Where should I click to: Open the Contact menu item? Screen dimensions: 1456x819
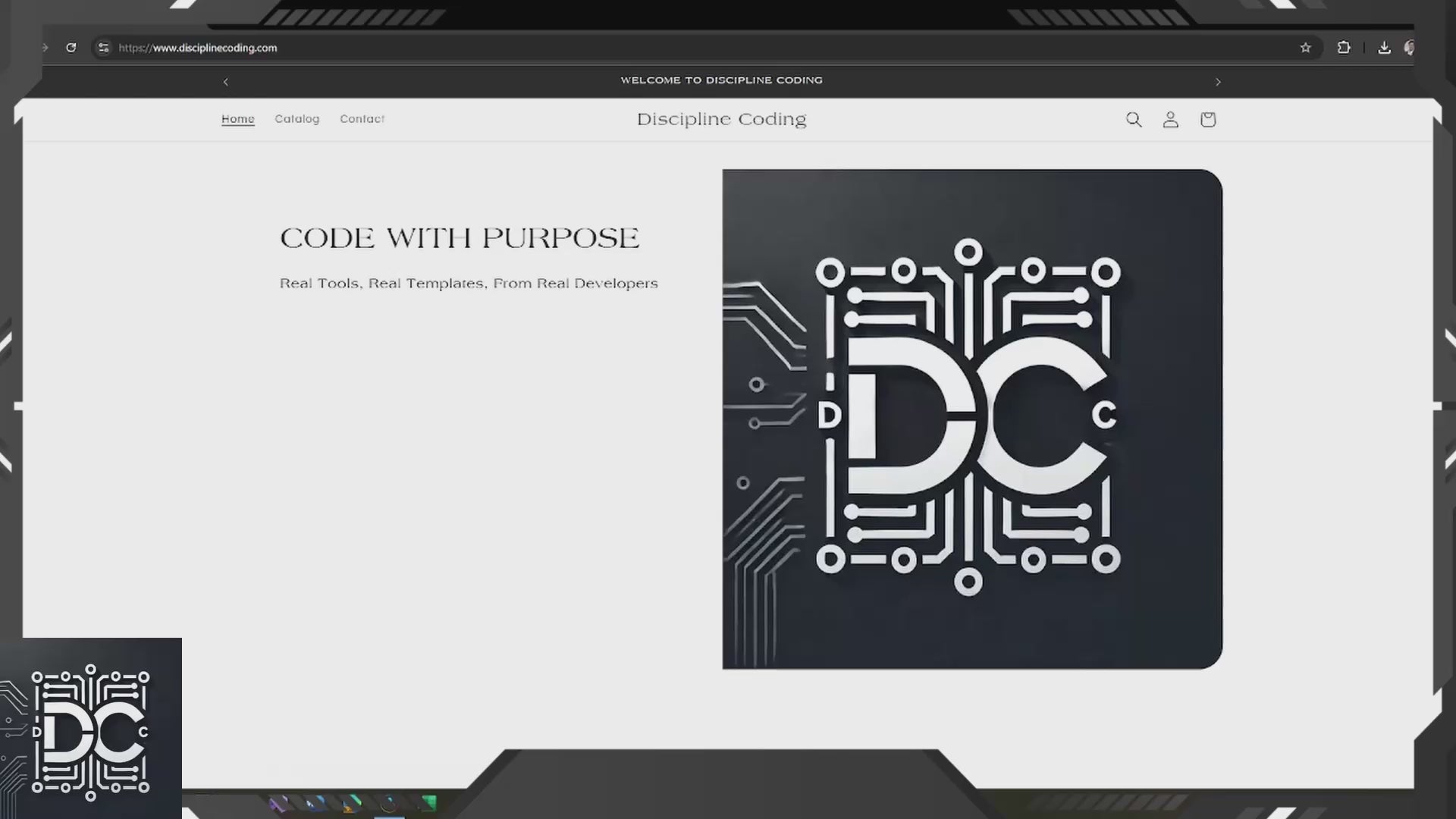tap(362, 119)
